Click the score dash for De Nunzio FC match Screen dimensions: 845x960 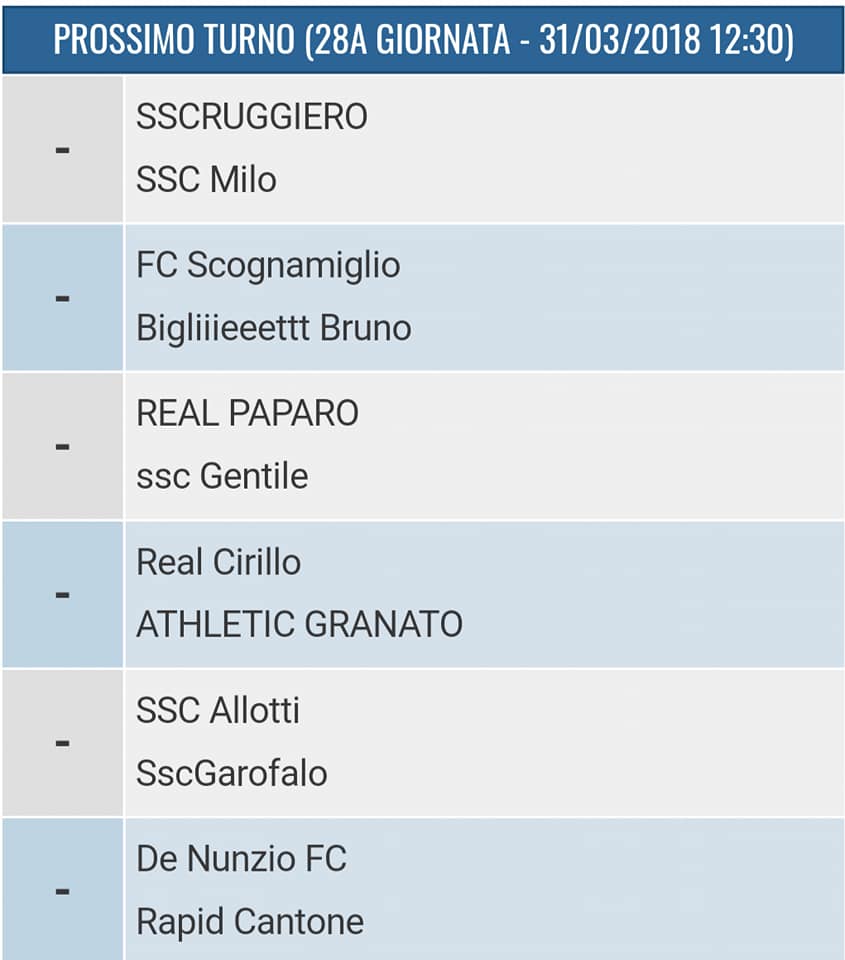coord(62,890)
